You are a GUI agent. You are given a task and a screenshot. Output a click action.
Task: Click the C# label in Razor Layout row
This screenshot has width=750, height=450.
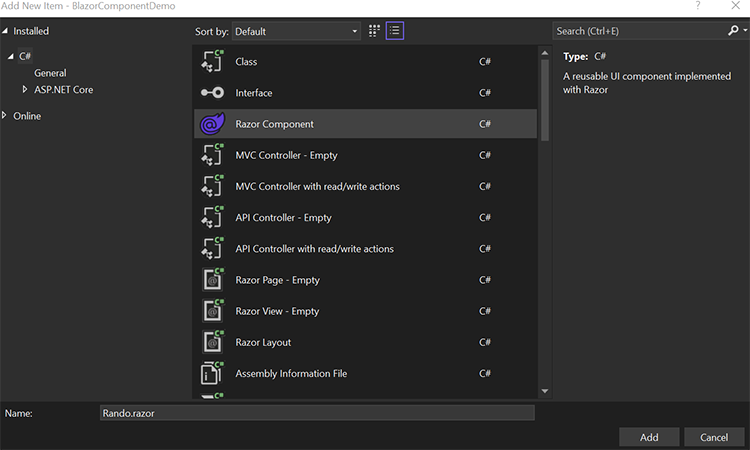pyautogui.click(x=485, y=342)
